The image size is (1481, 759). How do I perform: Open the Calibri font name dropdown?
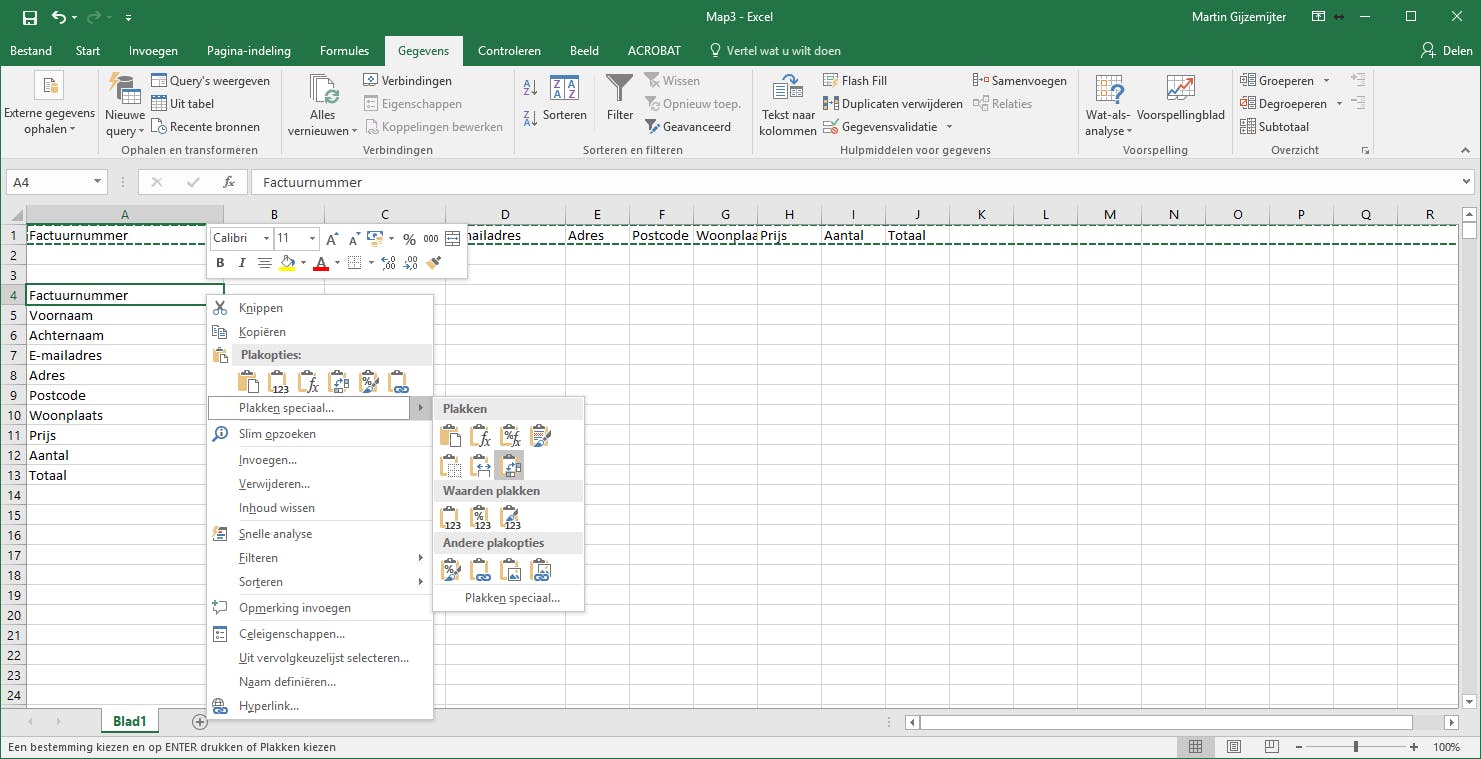(266, 239)
